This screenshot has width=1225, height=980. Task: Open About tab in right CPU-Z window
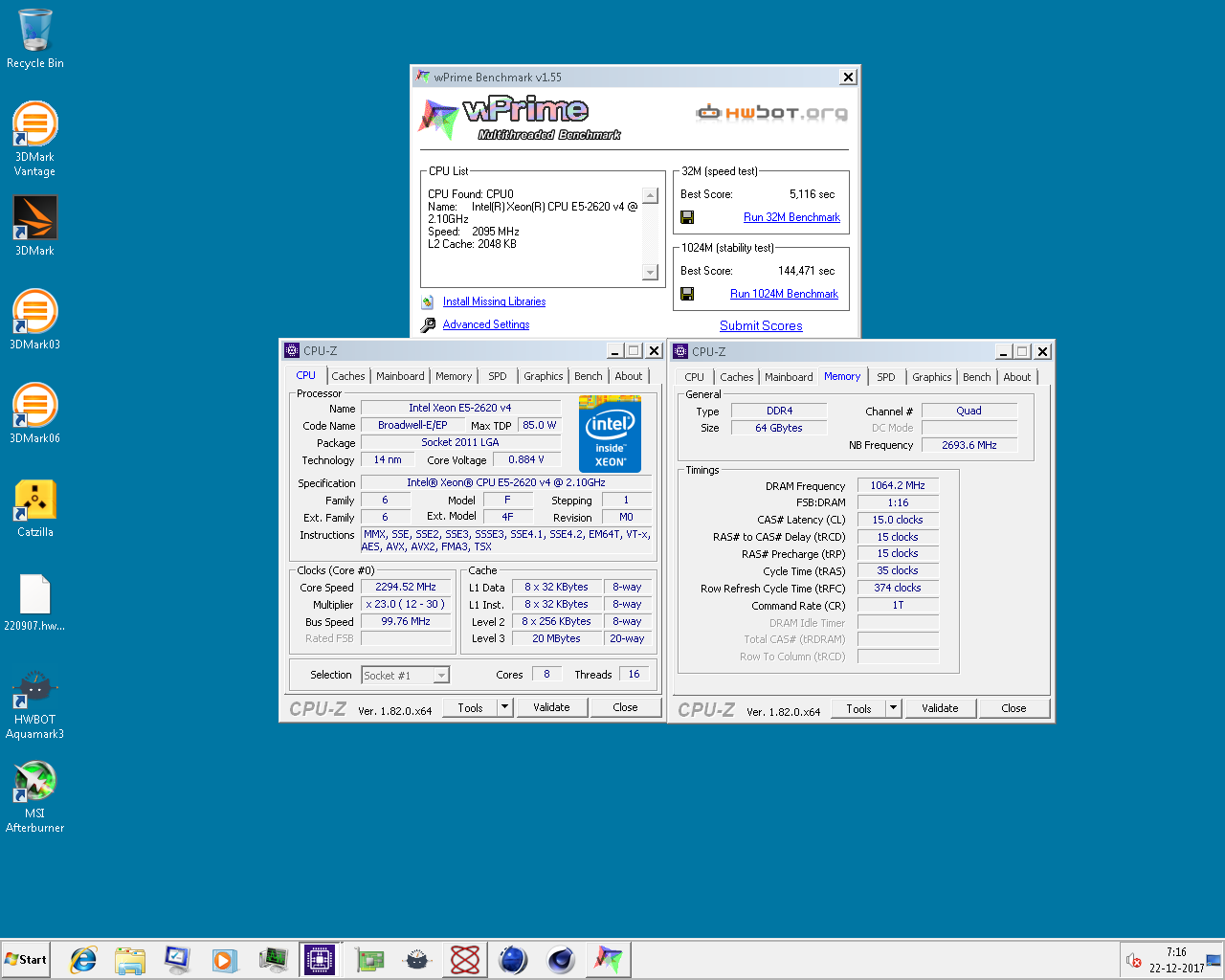(1017, 377)
